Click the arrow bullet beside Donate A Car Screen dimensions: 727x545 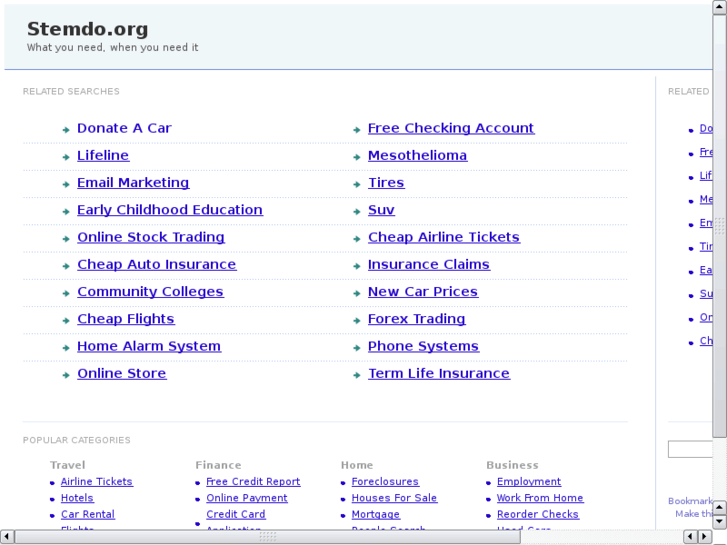coord(66,129)
